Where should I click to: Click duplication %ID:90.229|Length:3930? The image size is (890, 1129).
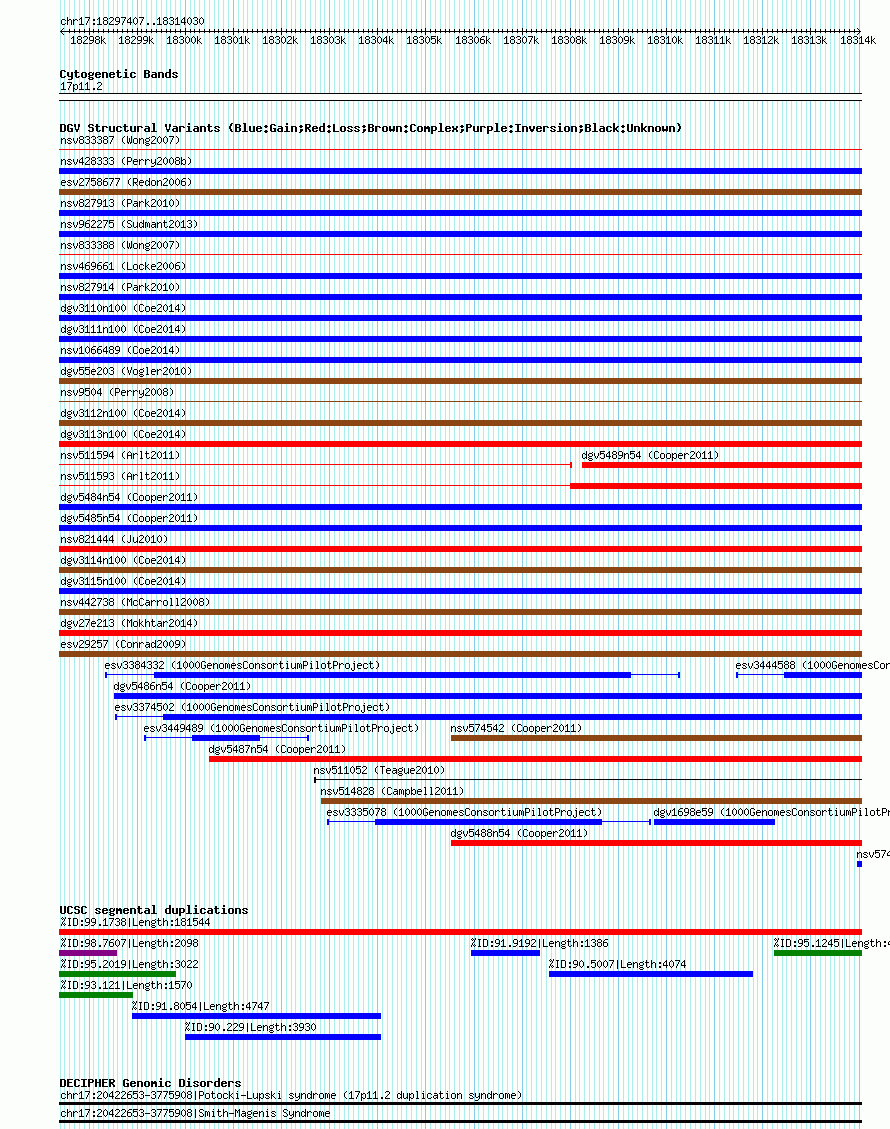pyautogui.click(x=251, y=1027)
